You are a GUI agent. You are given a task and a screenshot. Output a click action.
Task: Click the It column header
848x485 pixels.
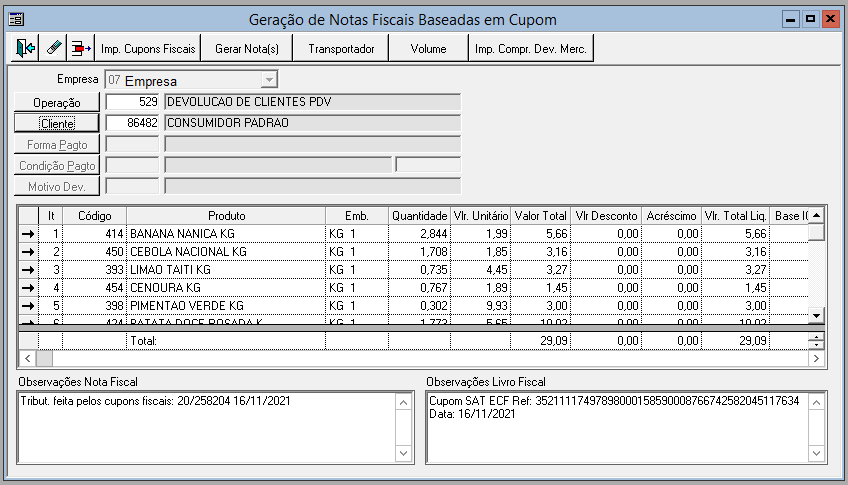tap(51, 216)
